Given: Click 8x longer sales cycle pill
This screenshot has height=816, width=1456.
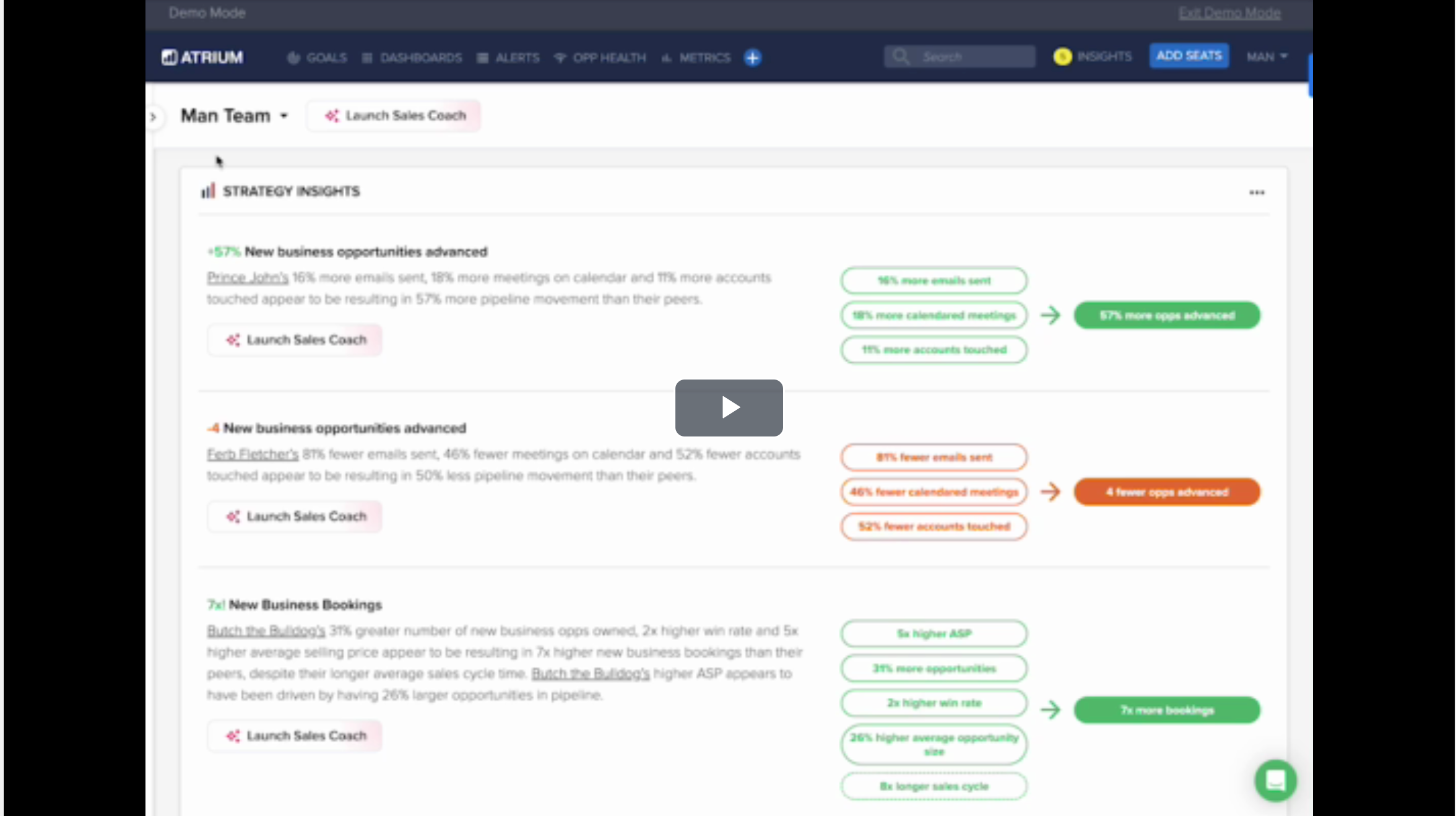Looking at the screenshot, I should point(934,786).
